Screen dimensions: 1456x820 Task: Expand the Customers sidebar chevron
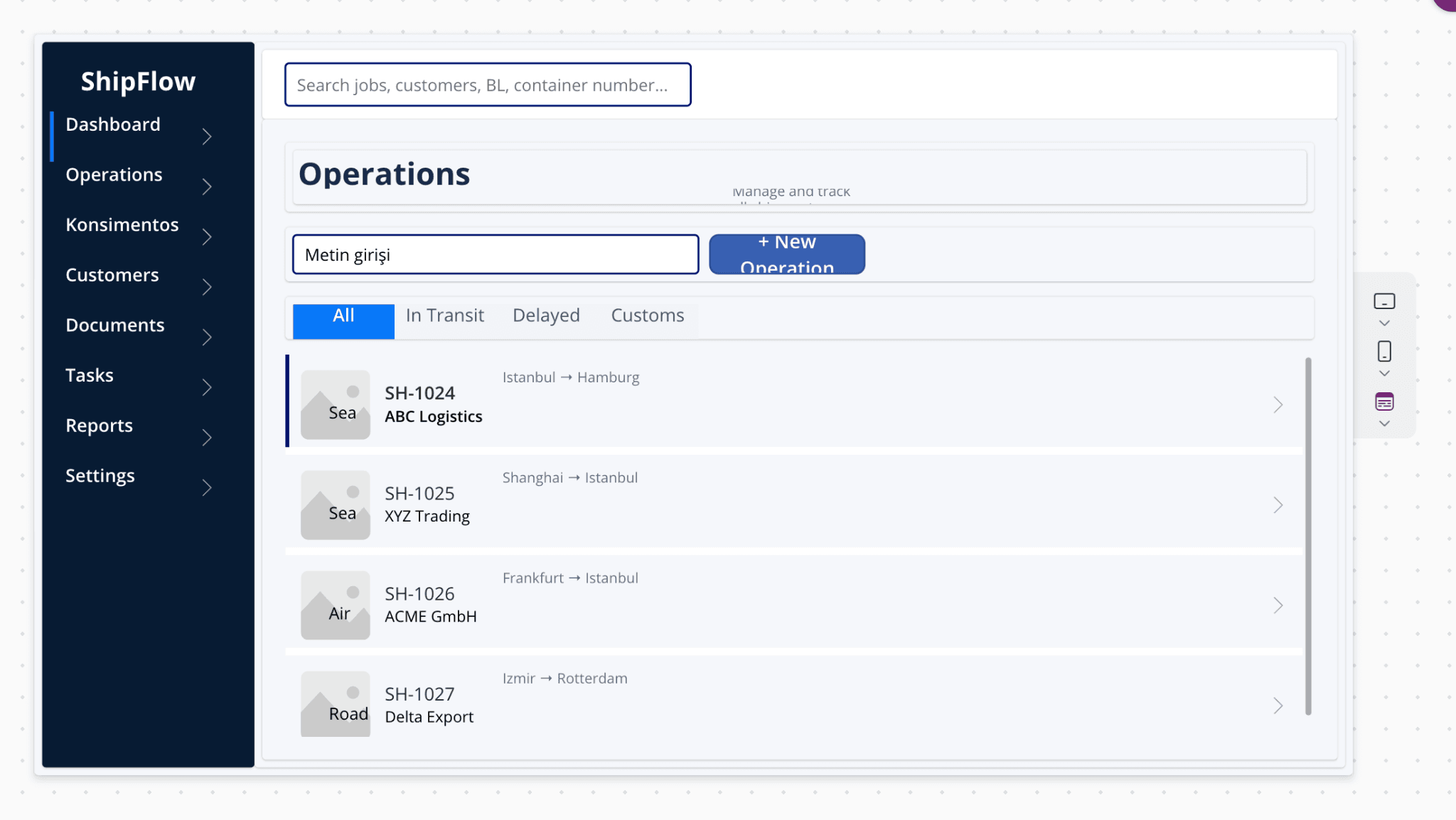pos(207,287)
